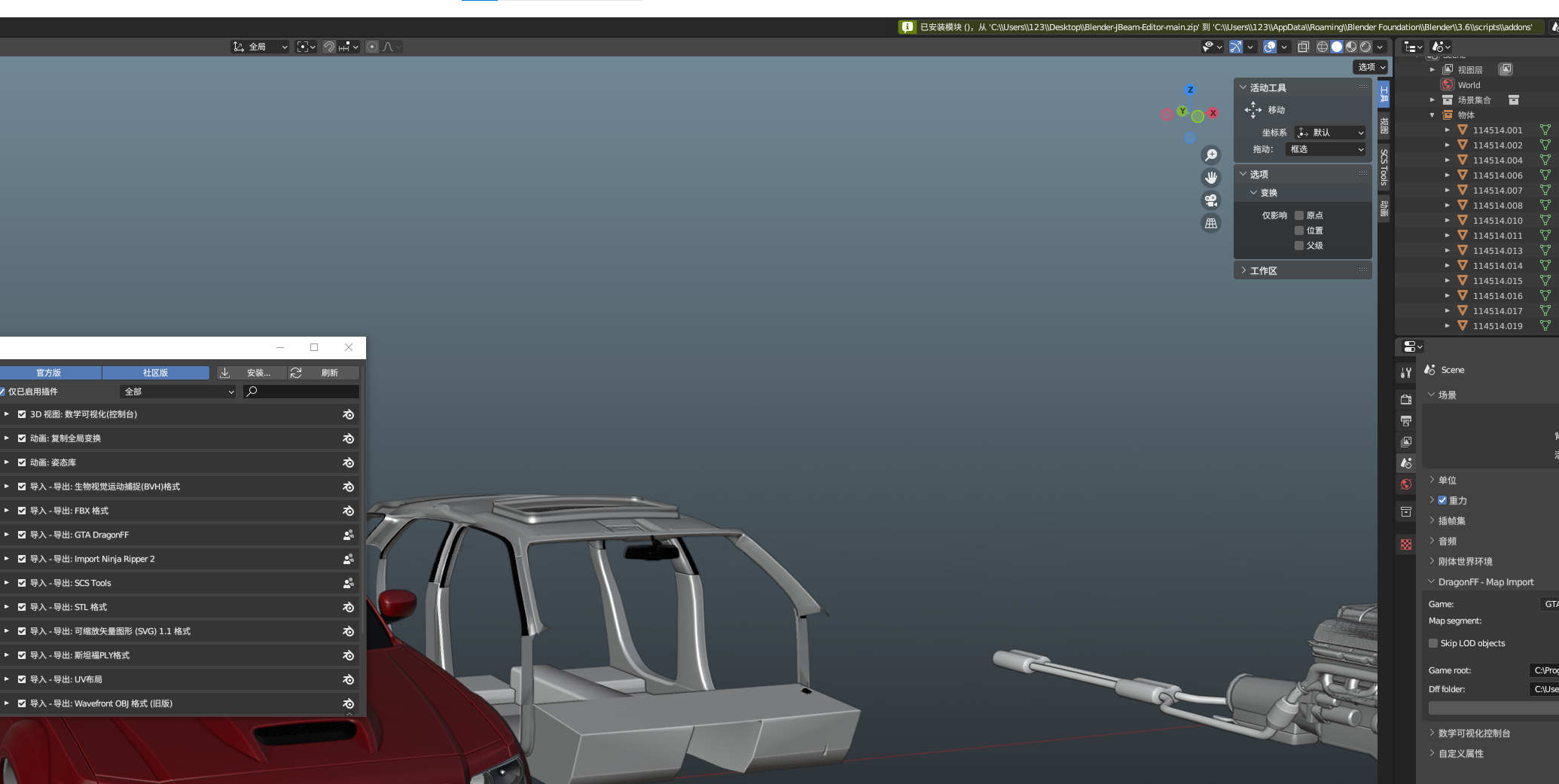Screen dimensions: 1559x784
Task: Toggle snapping magnet icon
Action: click(329, 47)
